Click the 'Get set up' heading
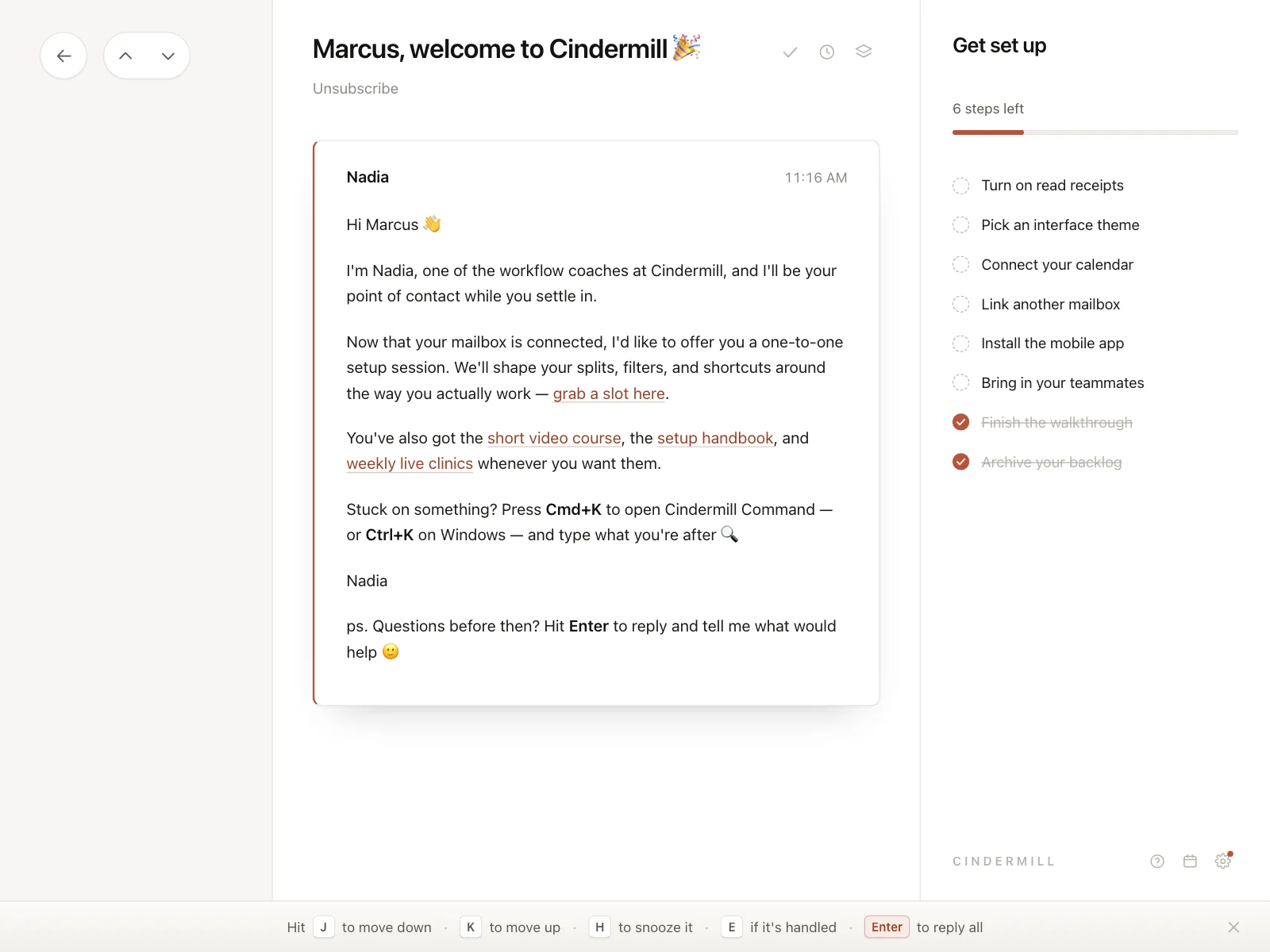This screenshot has height=952, width=1270. pos(999,46)
